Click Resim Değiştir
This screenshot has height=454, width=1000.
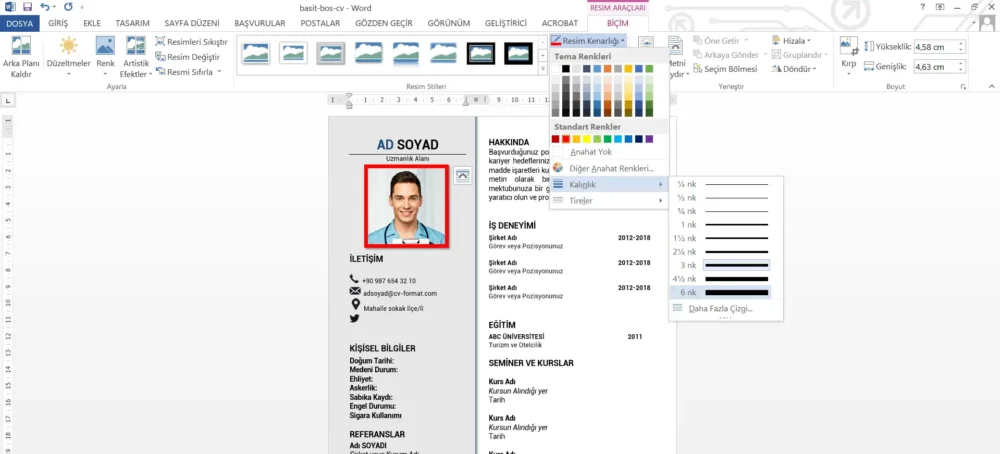(x=188, y=57)
